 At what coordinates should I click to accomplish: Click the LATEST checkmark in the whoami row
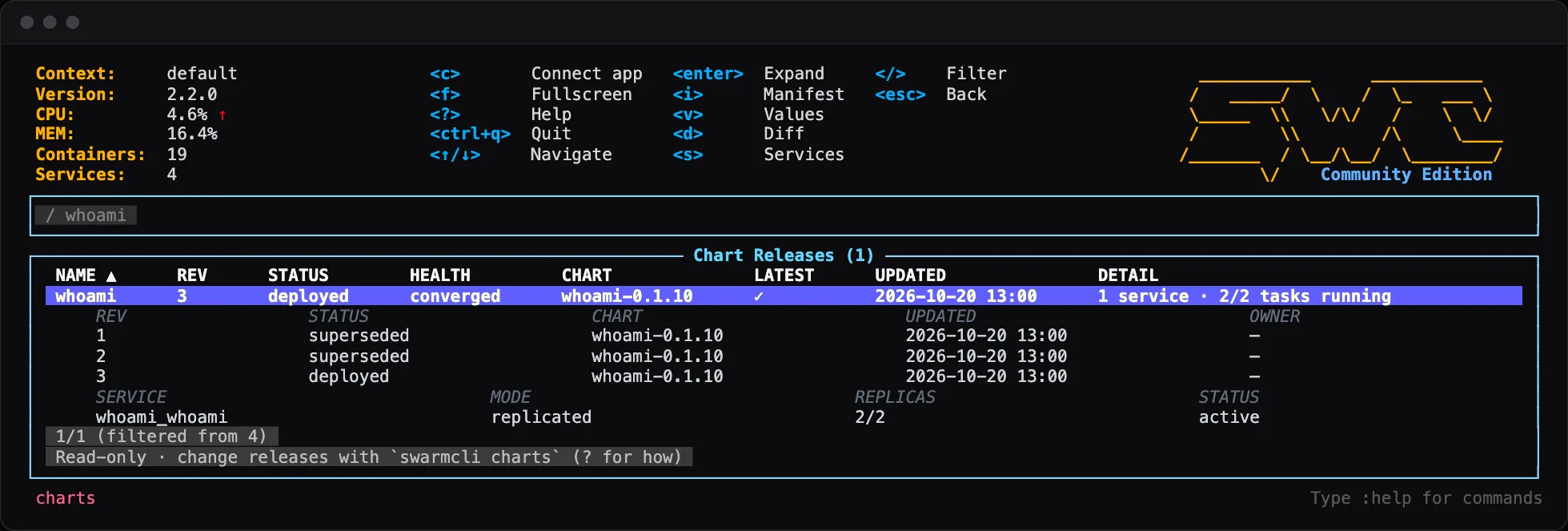pos(759,296)
